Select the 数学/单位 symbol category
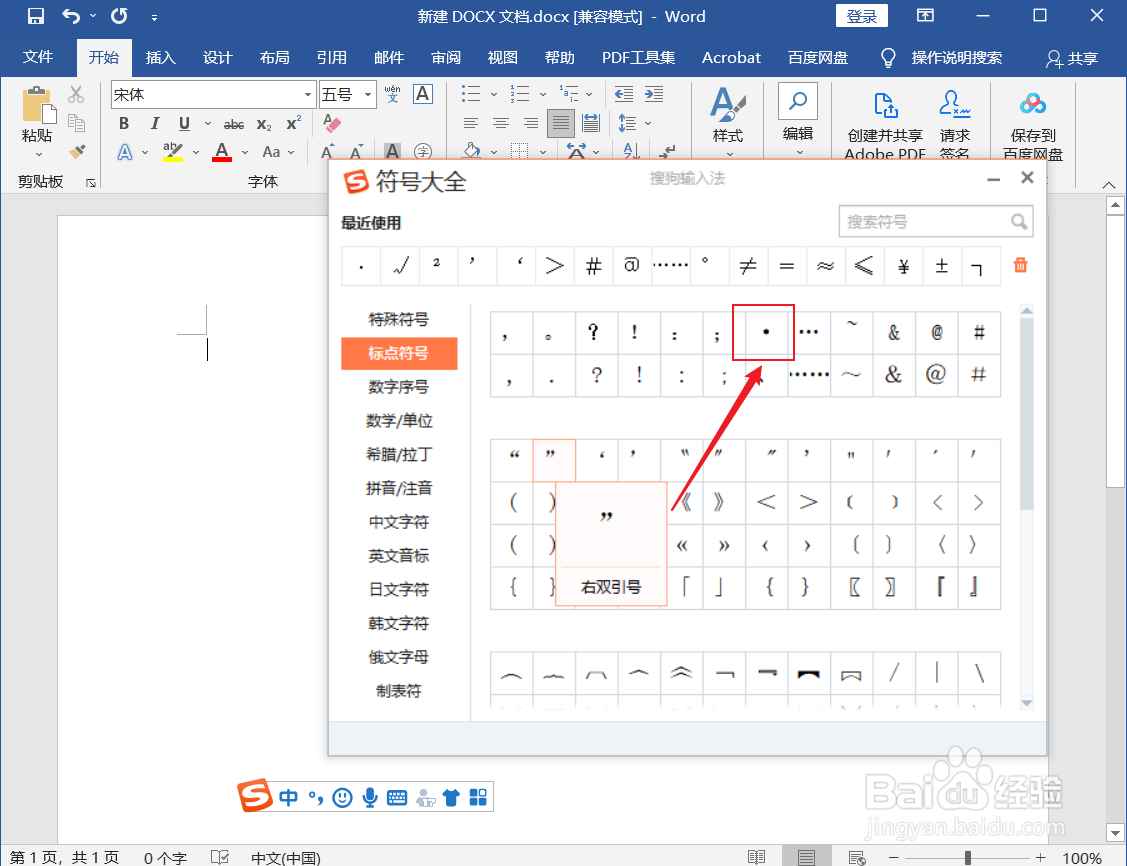1127x866 pixels. click(399, 420)
